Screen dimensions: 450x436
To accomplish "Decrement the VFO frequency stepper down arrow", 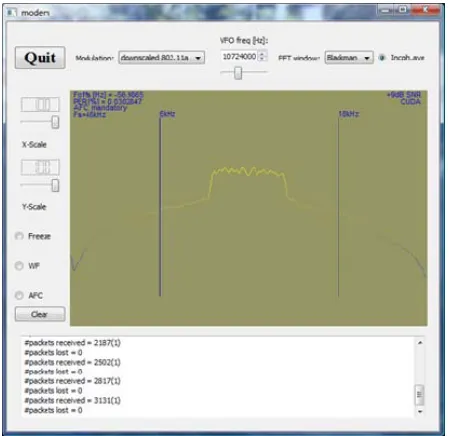I will tap(263, 59).
